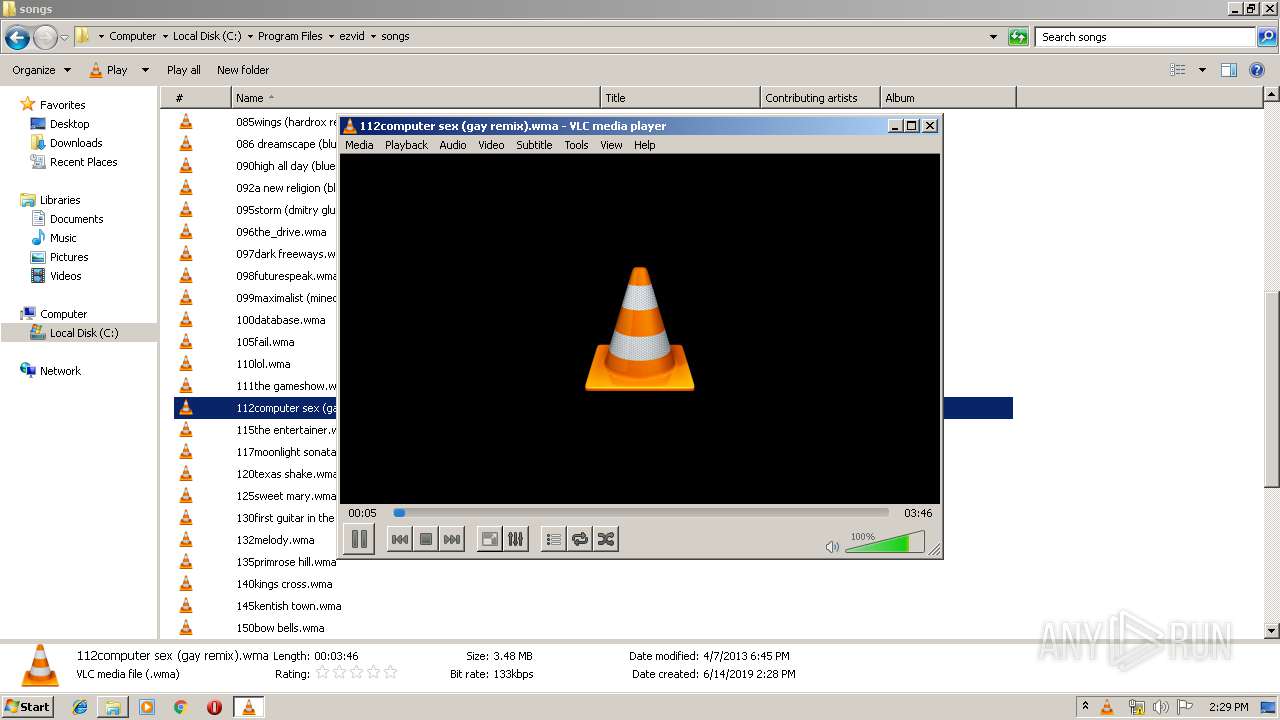The height and width of the screenshot is (720, 1280).
Task: Select file 100database.wma
Action: (281, 320)
